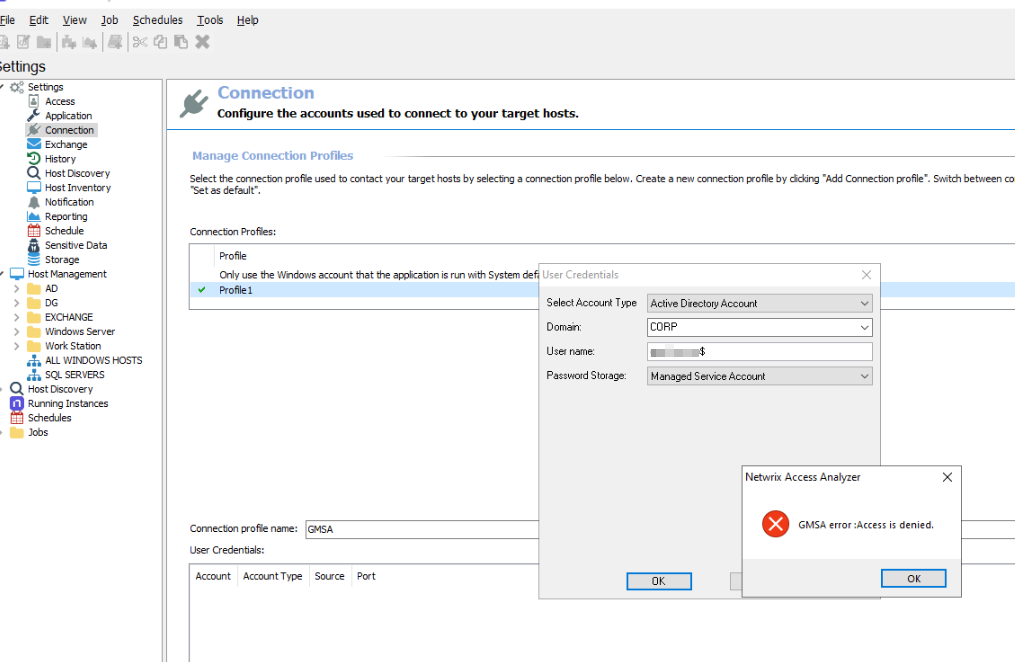Viewport: 1015px width, 662px height.
Task: Click the ALL WINDOWS HOSTS network icon
Action: (x=34, y=360)
